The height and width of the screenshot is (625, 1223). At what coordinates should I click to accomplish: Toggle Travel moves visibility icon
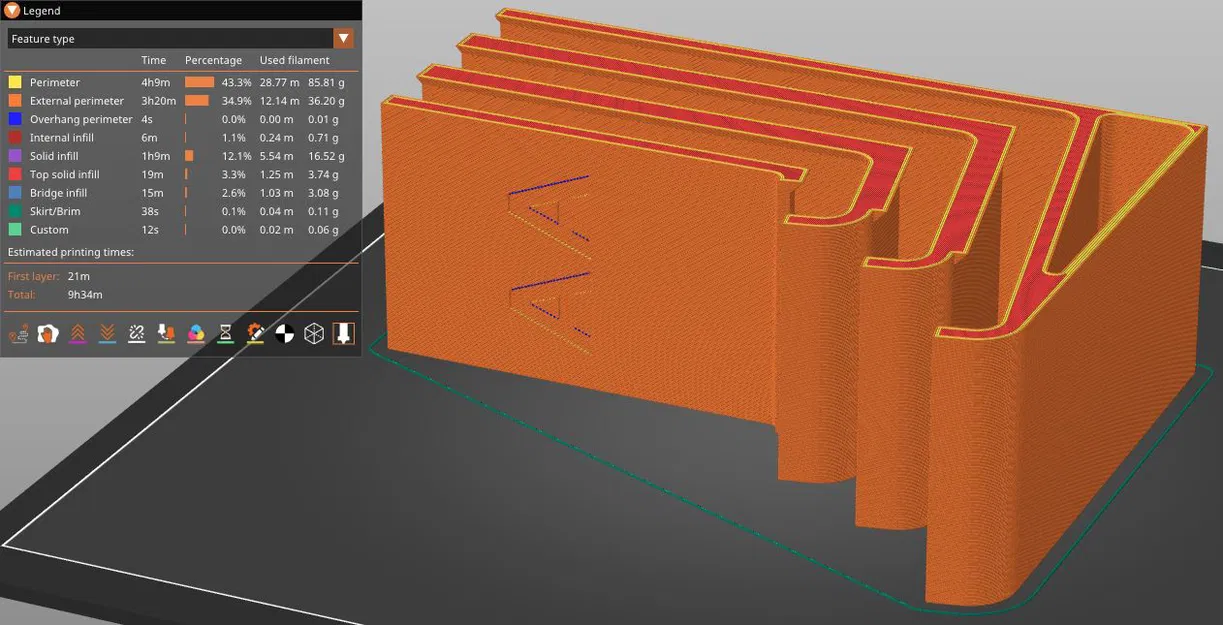18,334
